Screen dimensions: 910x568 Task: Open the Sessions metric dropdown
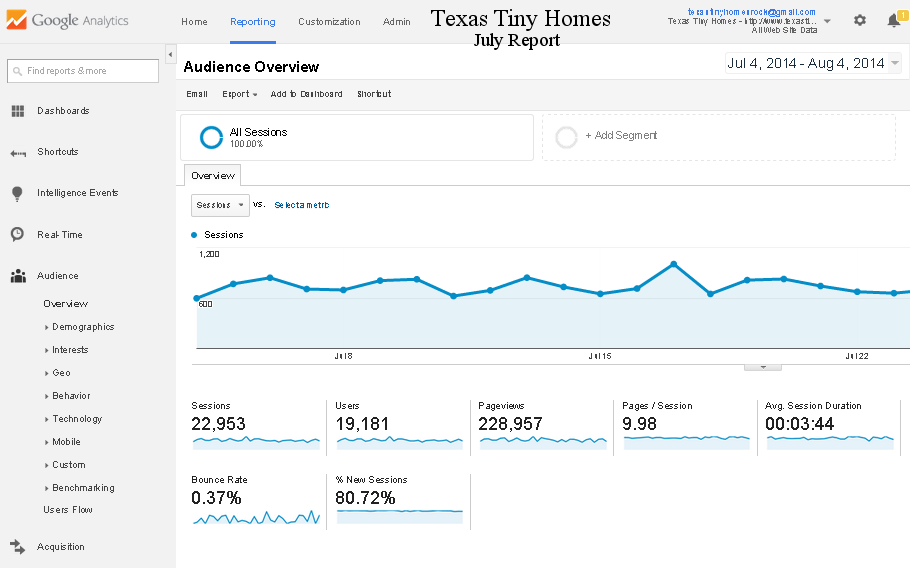(221, 205)
